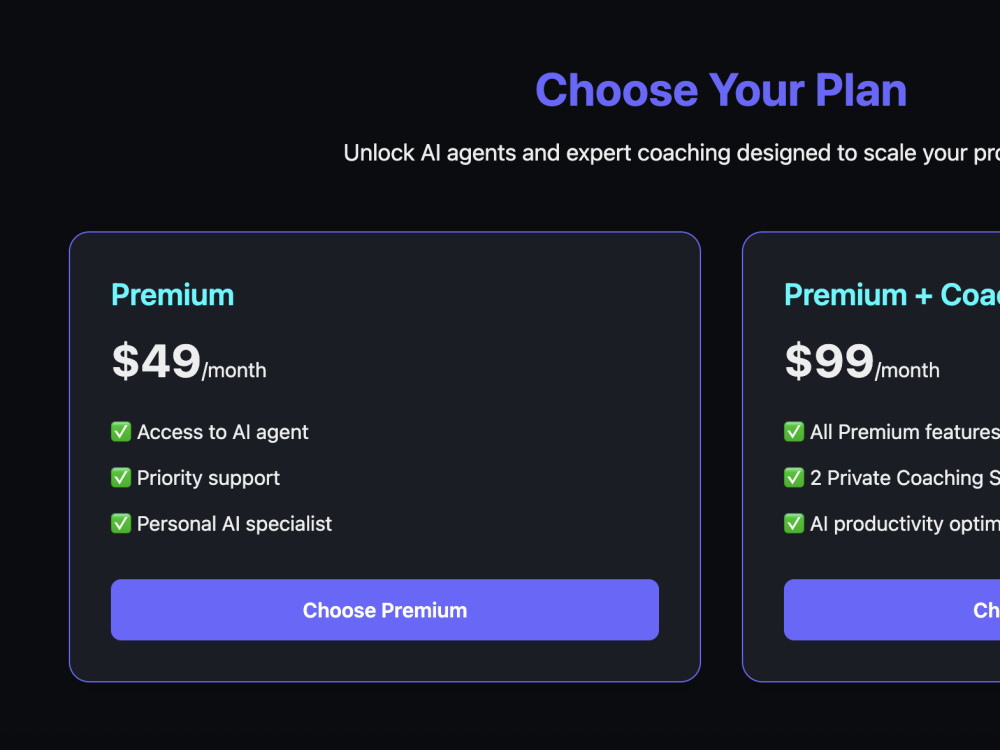The image size is (1000, 750).
Task: Click the Choose Premium button
Action: 385,610
